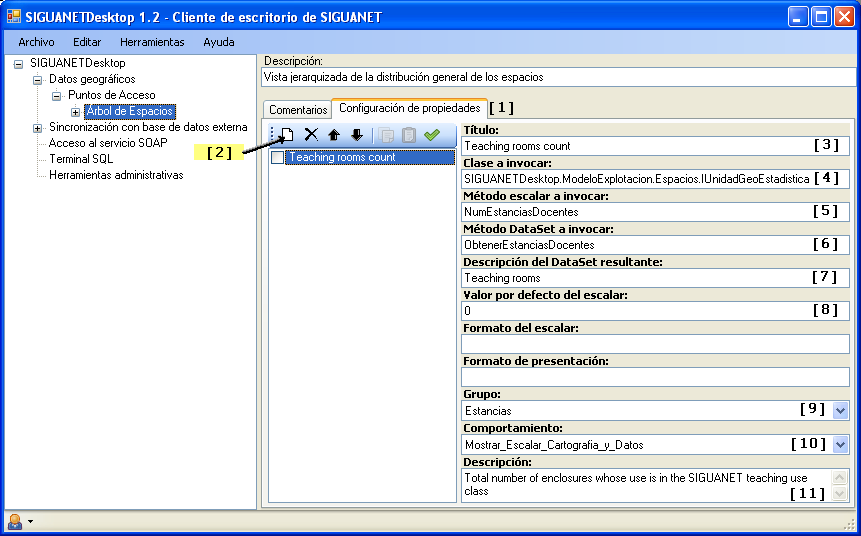Click the Método DataSet a invocar field
The width and height of the screenshot is (861, 536).
656,245
